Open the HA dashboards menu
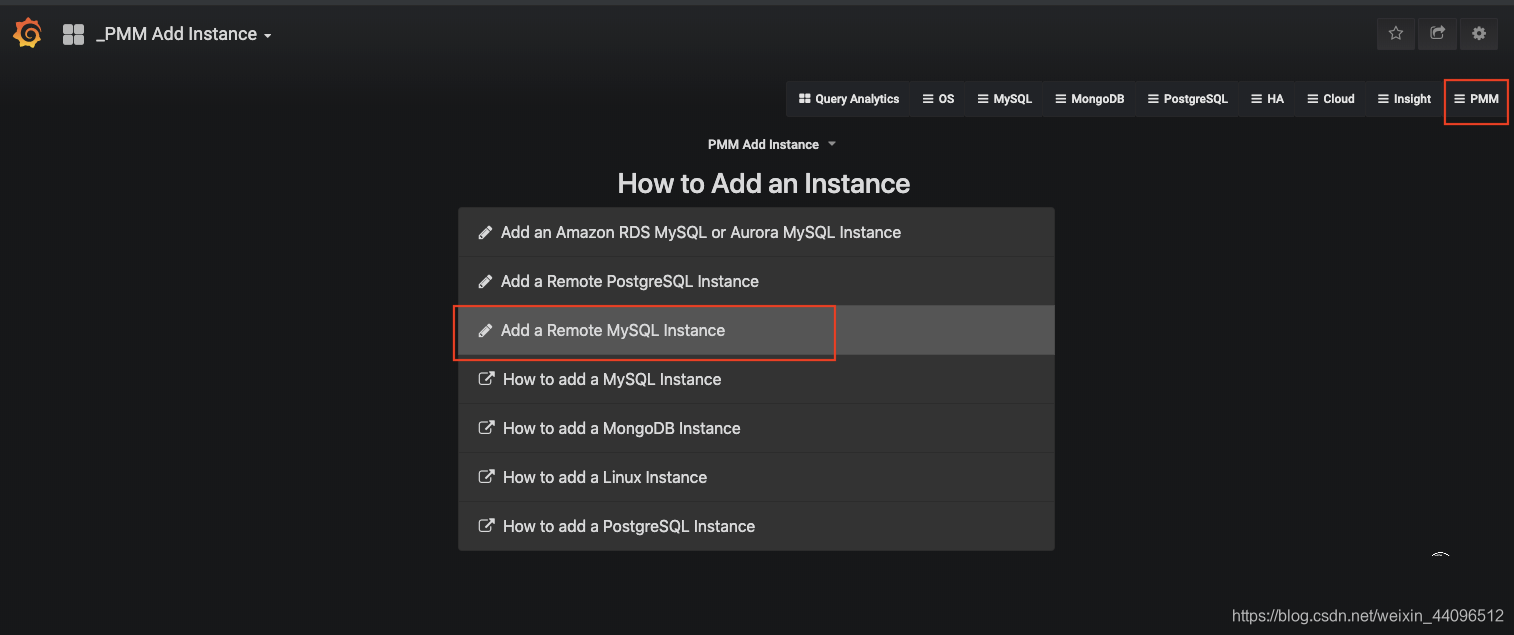1514x635 pixels. [1267, 99]
